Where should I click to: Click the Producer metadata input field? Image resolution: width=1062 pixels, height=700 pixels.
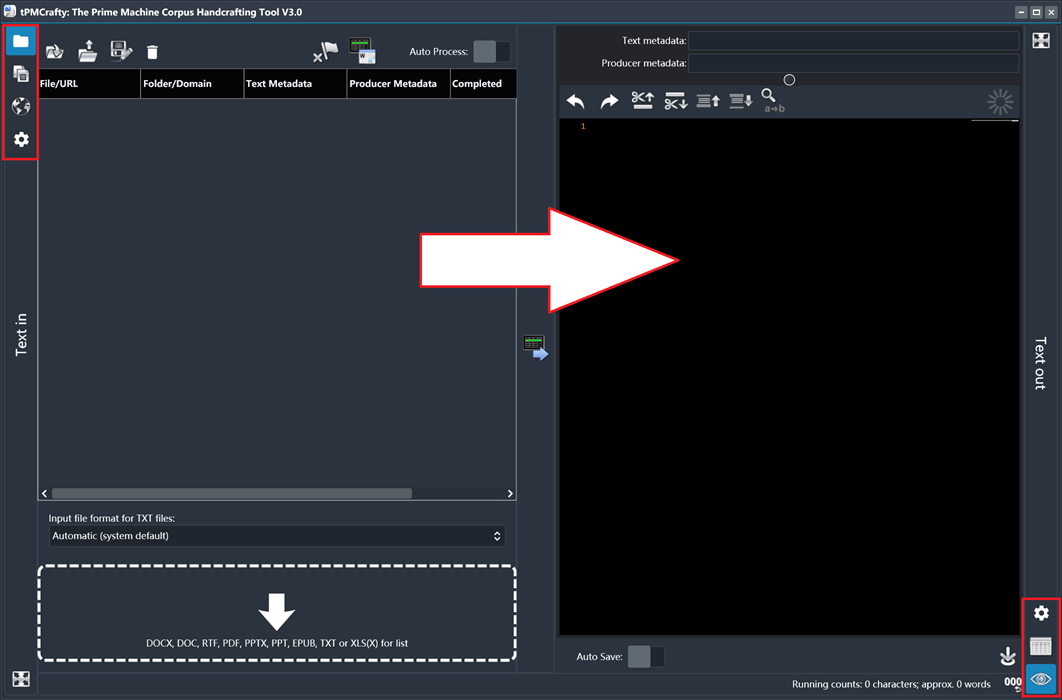(x=853, y=64)
